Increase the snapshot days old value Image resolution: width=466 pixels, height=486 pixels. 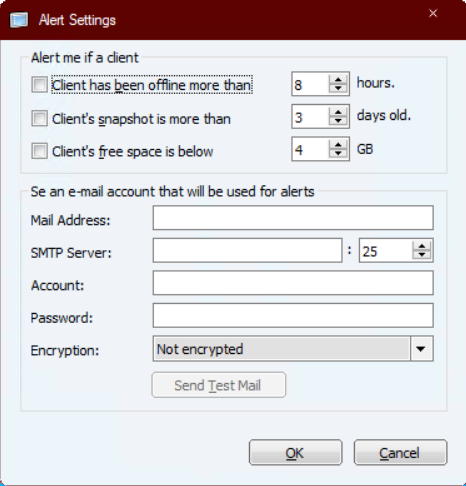(338, 112)
